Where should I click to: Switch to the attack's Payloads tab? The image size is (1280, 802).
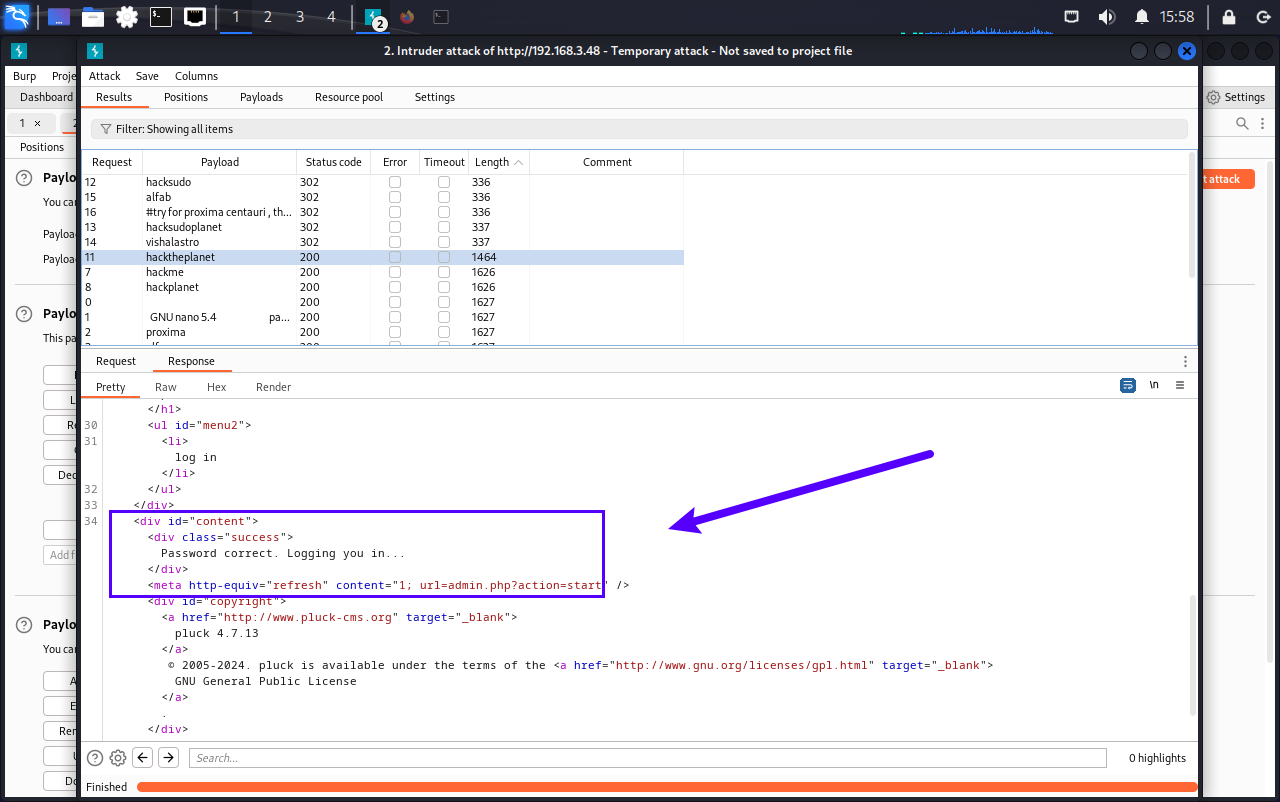(x=261, y=97)
